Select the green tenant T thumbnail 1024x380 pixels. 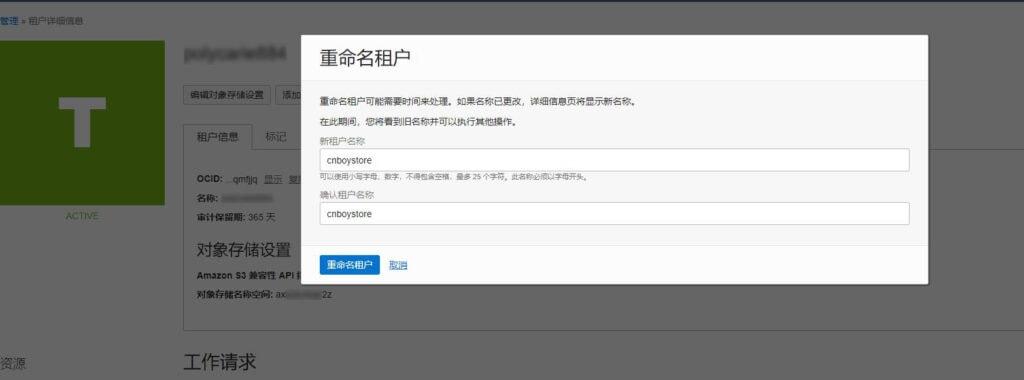pyautogui.click(x=82, y=123)
